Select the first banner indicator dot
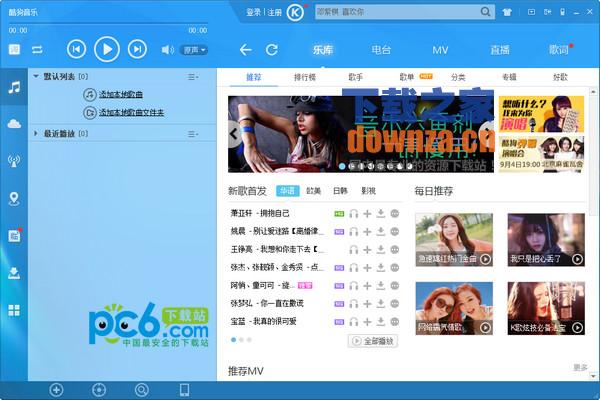The width and height of the screenshot is (600, 400). (x=342, y=166)
